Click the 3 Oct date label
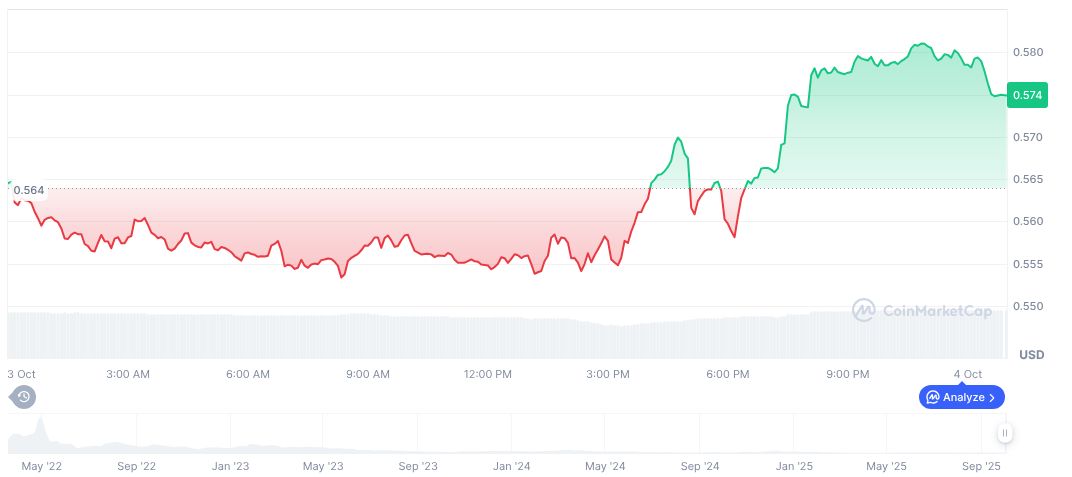1072x477 pixels. click(x=22, y=374)
